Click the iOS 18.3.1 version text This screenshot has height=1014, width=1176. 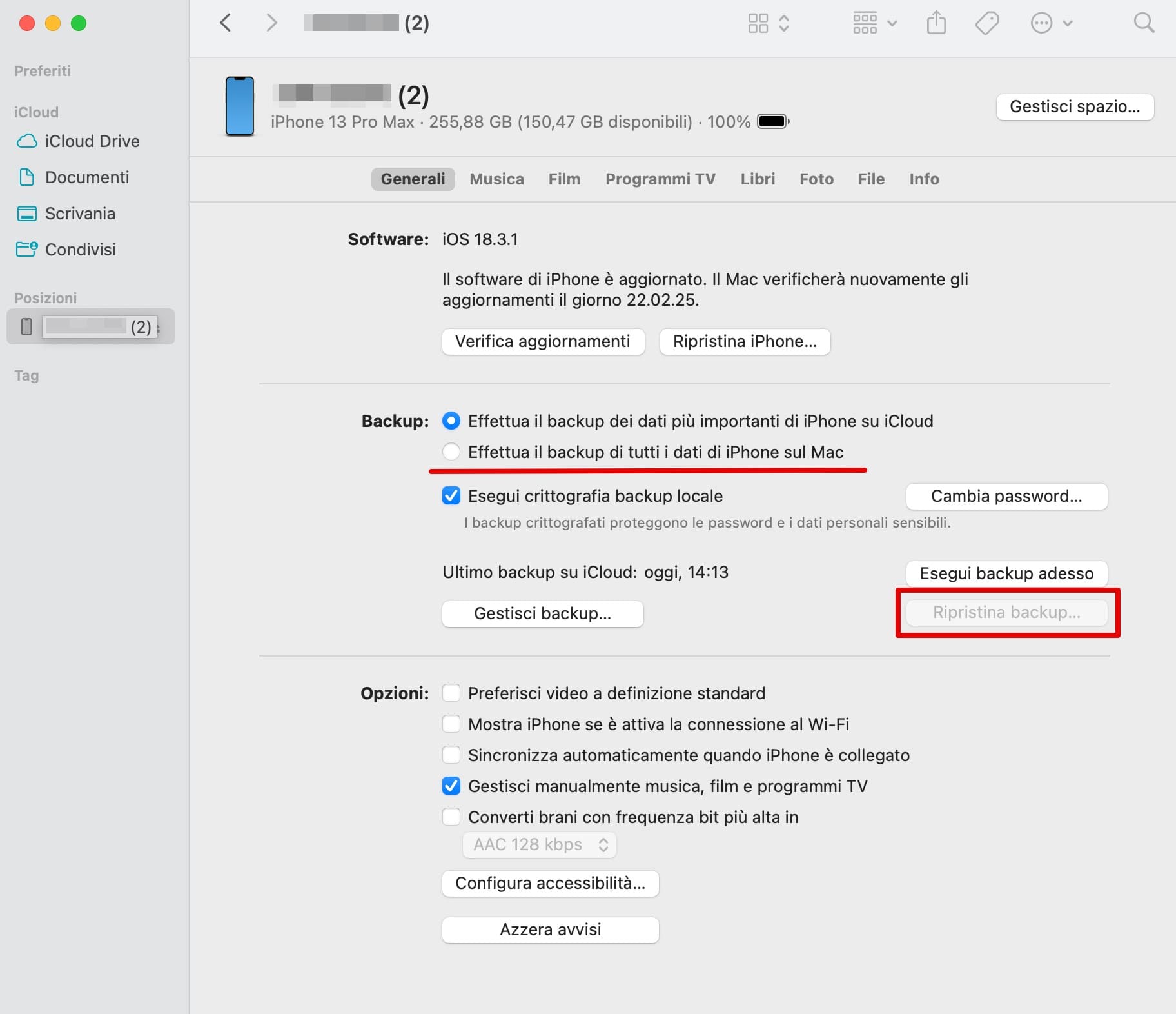click(480, 239)
